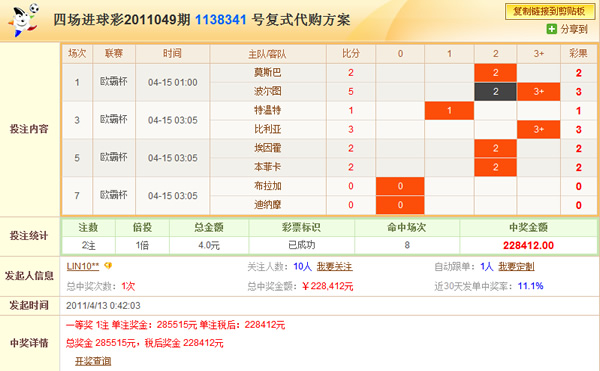Viewport: 600px width, 371px height.
Task: Click team name 特温特
Action: (x=267, y=111)
